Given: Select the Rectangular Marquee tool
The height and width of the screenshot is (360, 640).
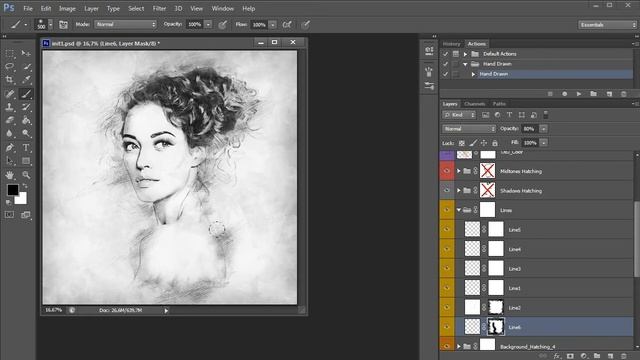Looking at the screenshot, I should coord(10,53).
